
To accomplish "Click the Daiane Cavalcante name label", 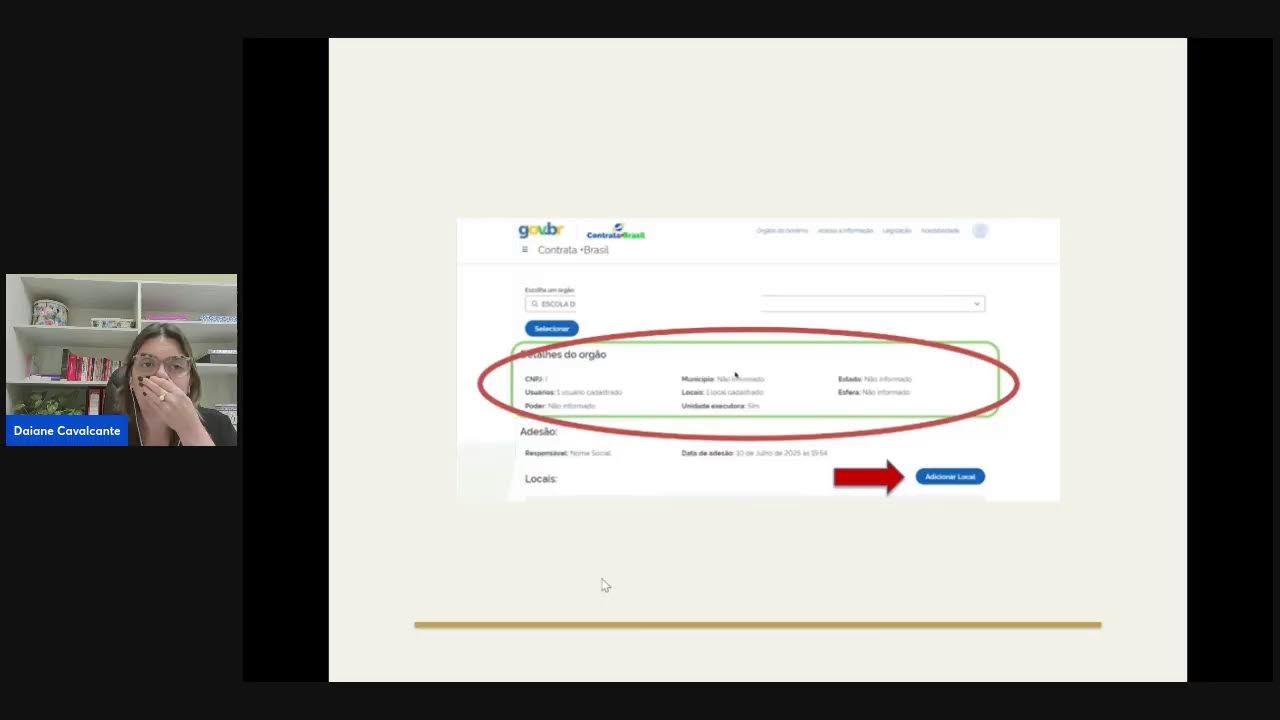I will pyautogui.click(x=67, y=431).
